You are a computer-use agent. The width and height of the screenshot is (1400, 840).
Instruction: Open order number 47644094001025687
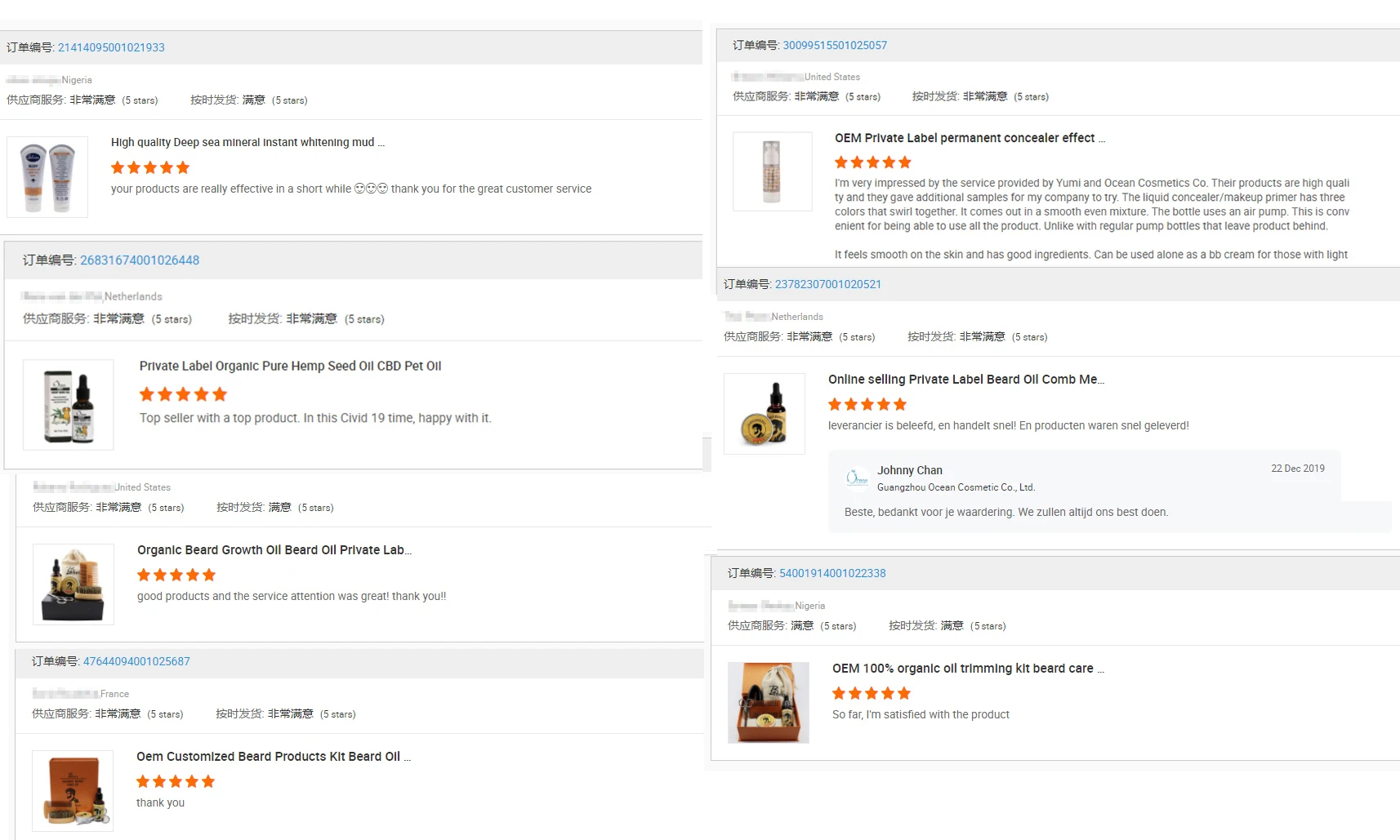pos(136,661)
